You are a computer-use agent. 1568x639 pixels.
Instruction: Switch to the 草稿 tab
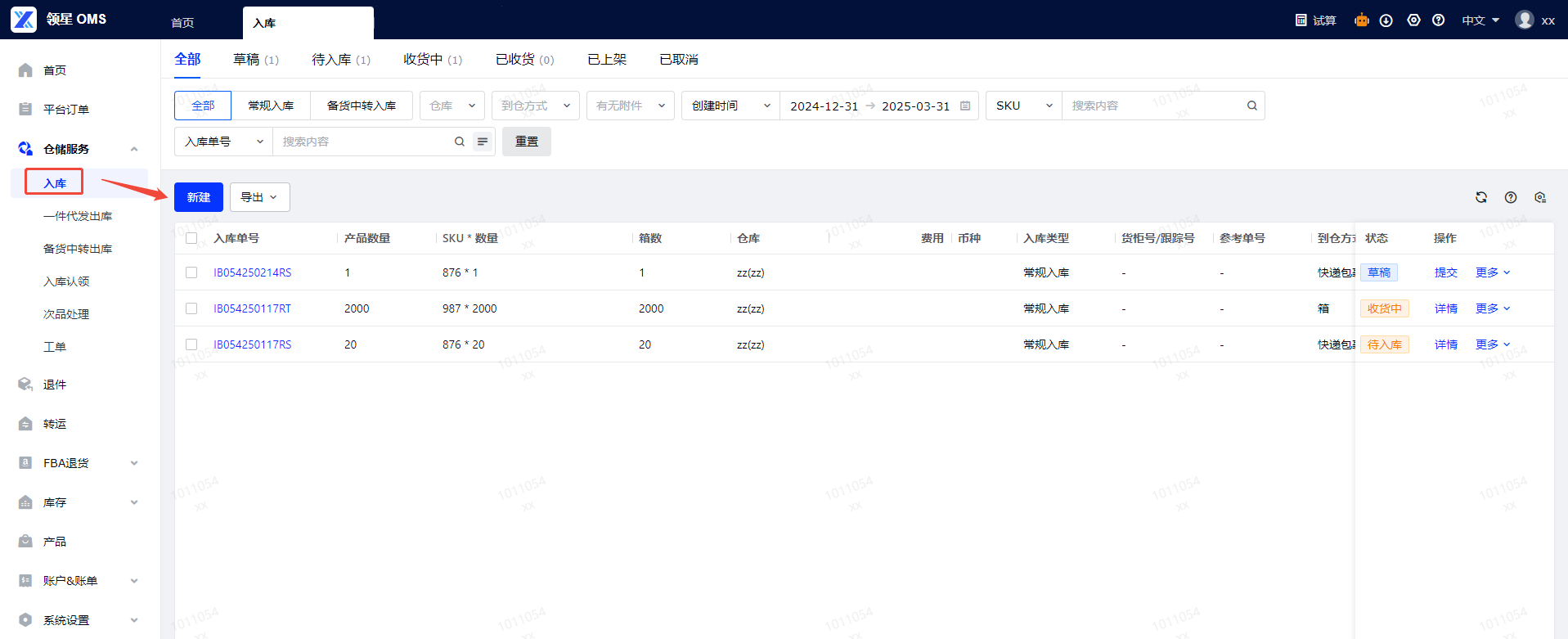click(x=255, y=60)
